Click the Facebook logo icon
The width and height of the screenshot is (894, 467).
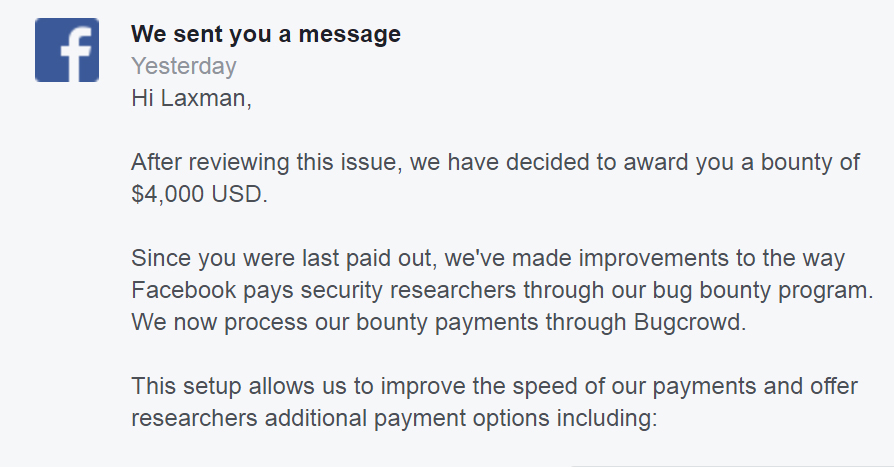tap(66, 50)
